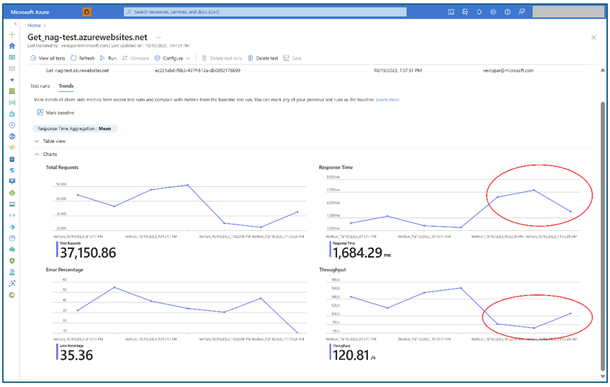Click View all tests

(47, 58)
